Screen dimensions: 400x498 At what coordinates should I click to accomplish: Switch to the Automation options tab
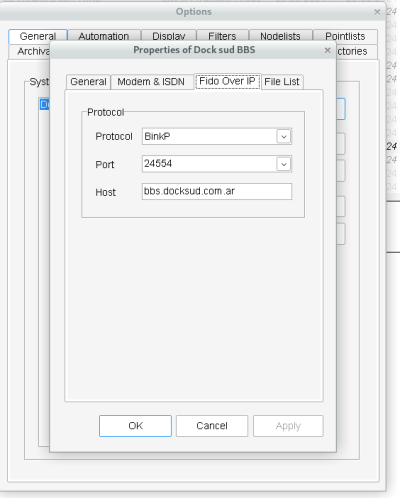point(104,36)
